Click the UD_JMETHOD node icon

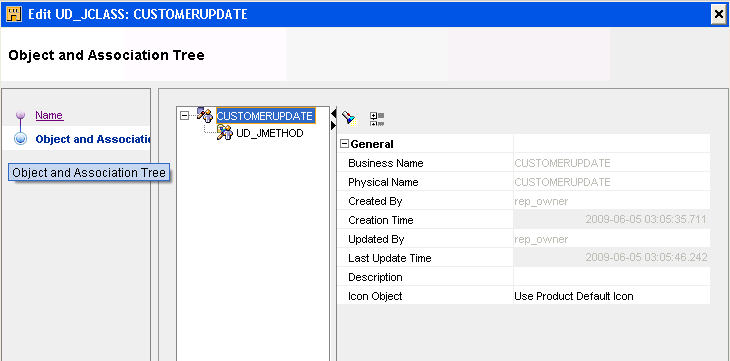(x=224, y=133)
